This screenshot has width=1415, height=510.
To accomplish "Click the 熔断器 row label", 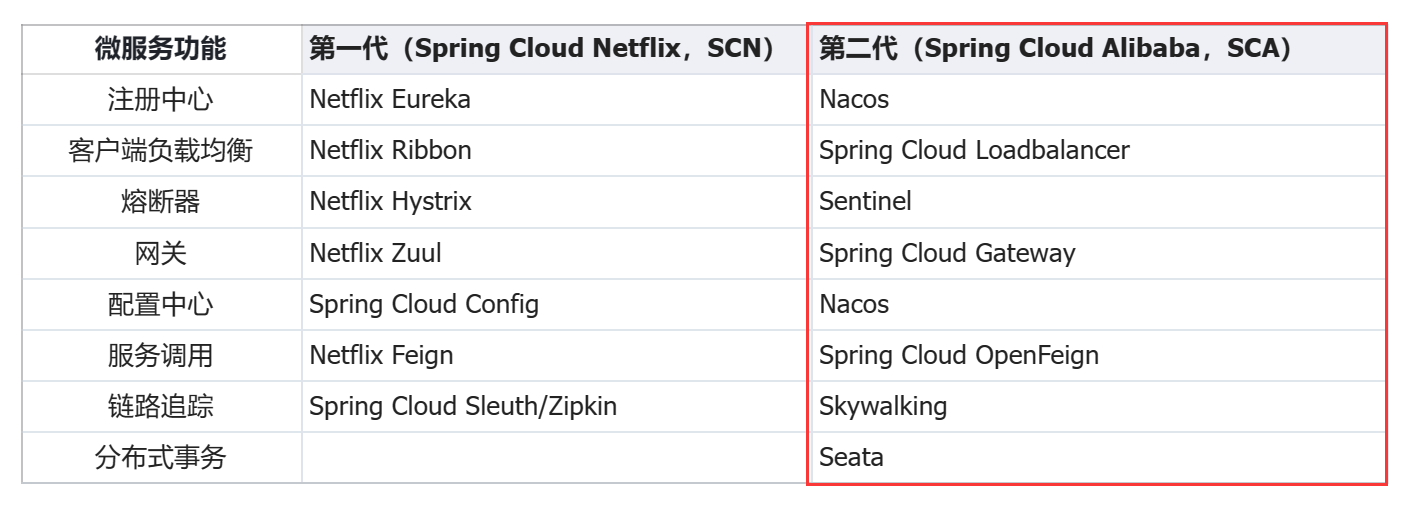I will point(161,202).
